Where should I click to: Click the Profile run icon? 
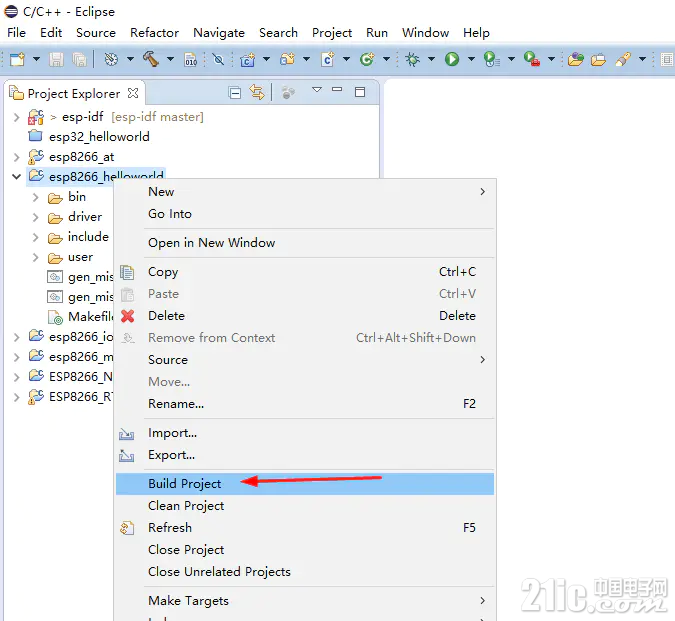tap(491, 59)
